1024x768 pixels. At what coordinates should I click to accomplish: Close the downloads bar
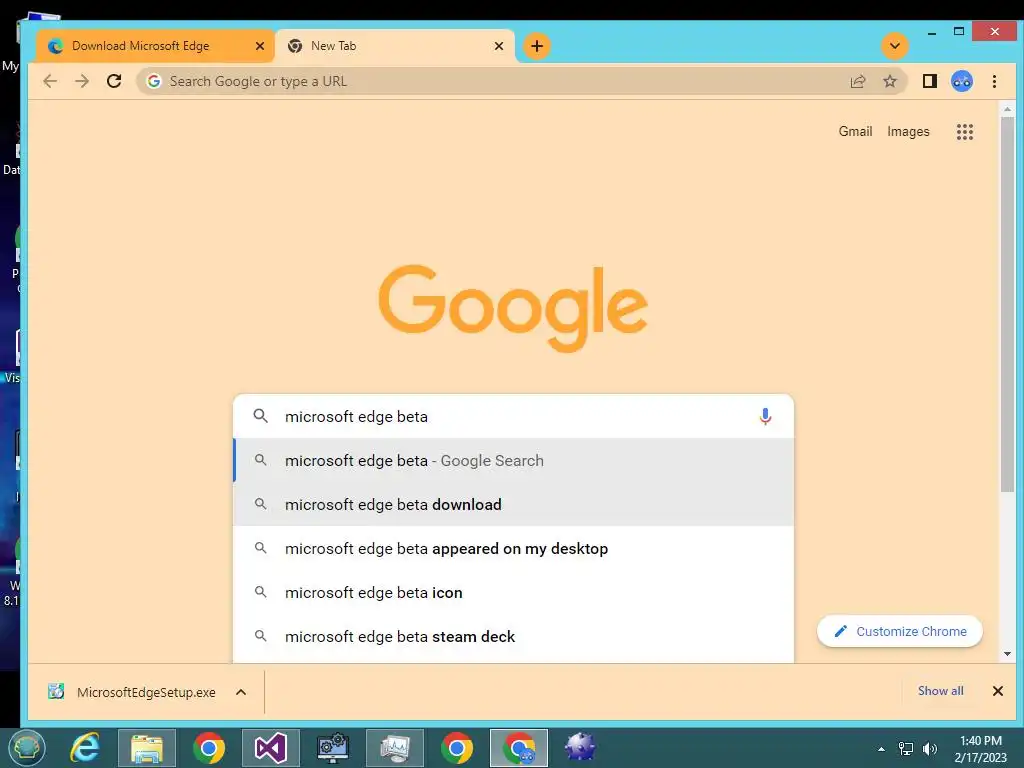(997, 691)
